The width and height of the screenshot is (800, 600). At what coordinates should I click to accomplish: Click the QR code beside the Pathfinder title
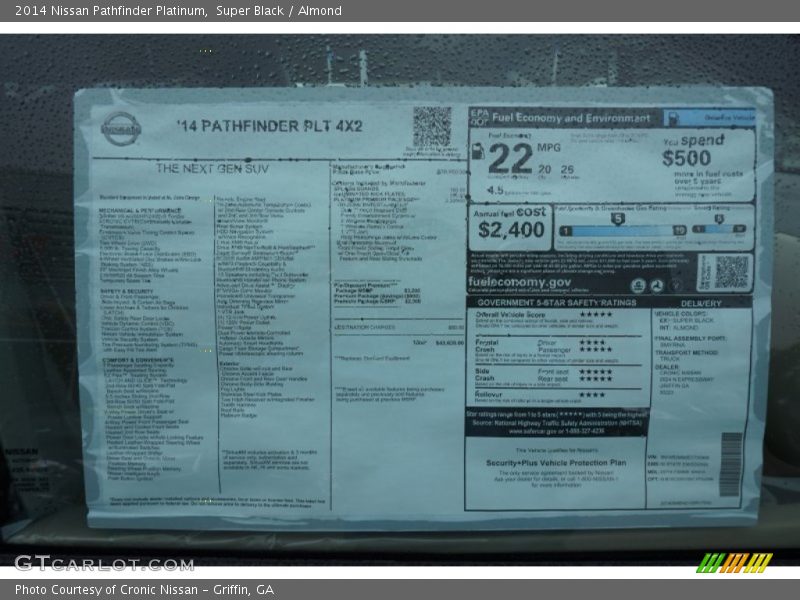click(x=432, y=127)
